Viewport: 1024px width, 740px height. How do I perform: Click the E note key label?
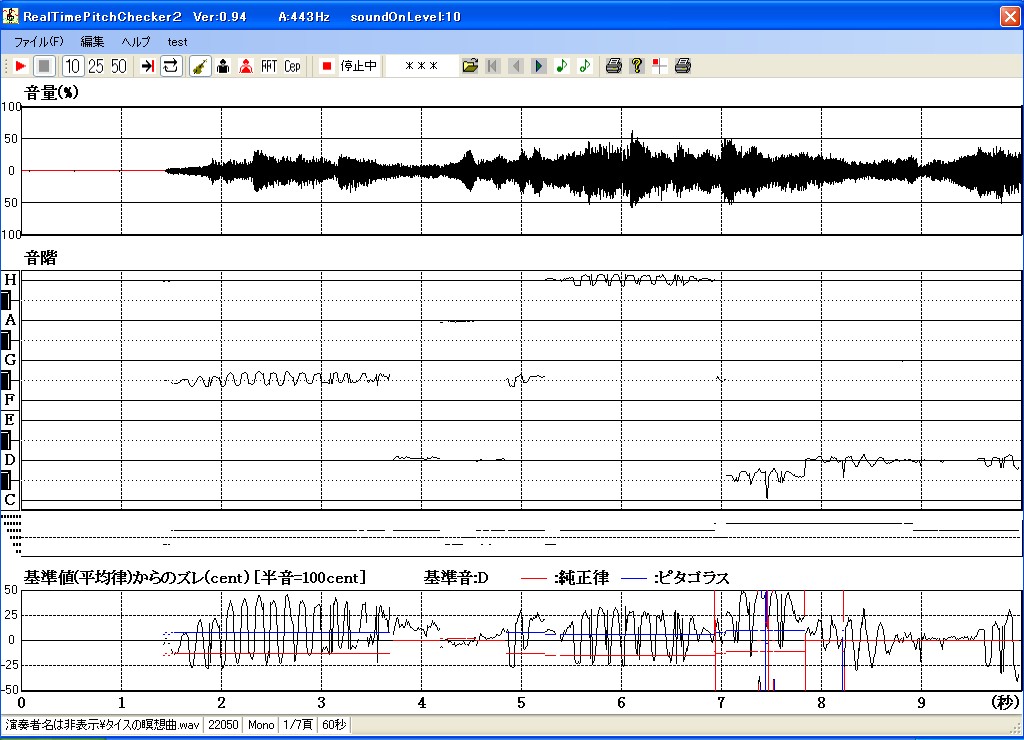pos(10,419)
